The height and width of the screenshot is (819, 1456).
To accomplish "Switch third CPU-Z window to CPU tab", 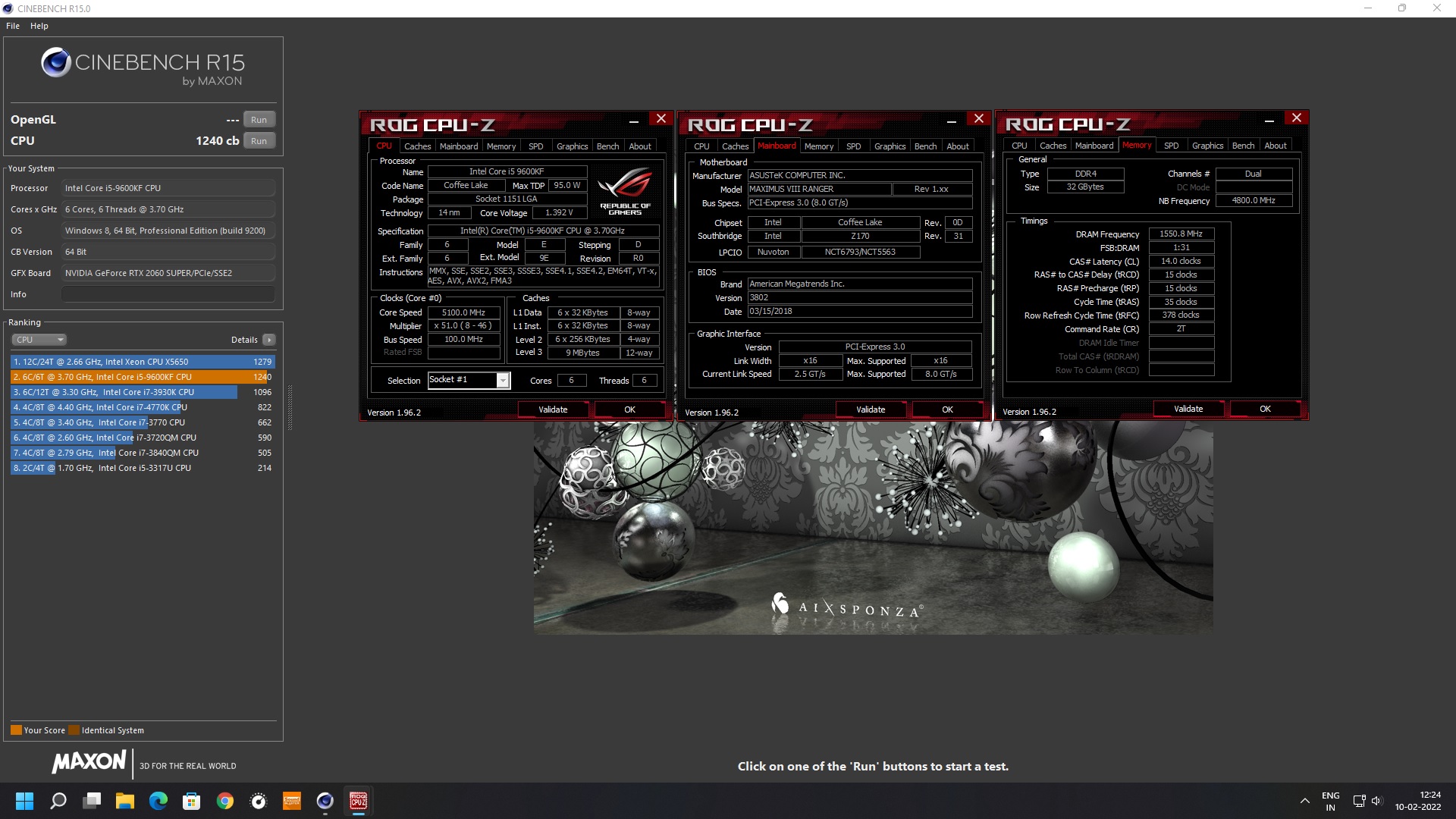I will click(1020, 146).
